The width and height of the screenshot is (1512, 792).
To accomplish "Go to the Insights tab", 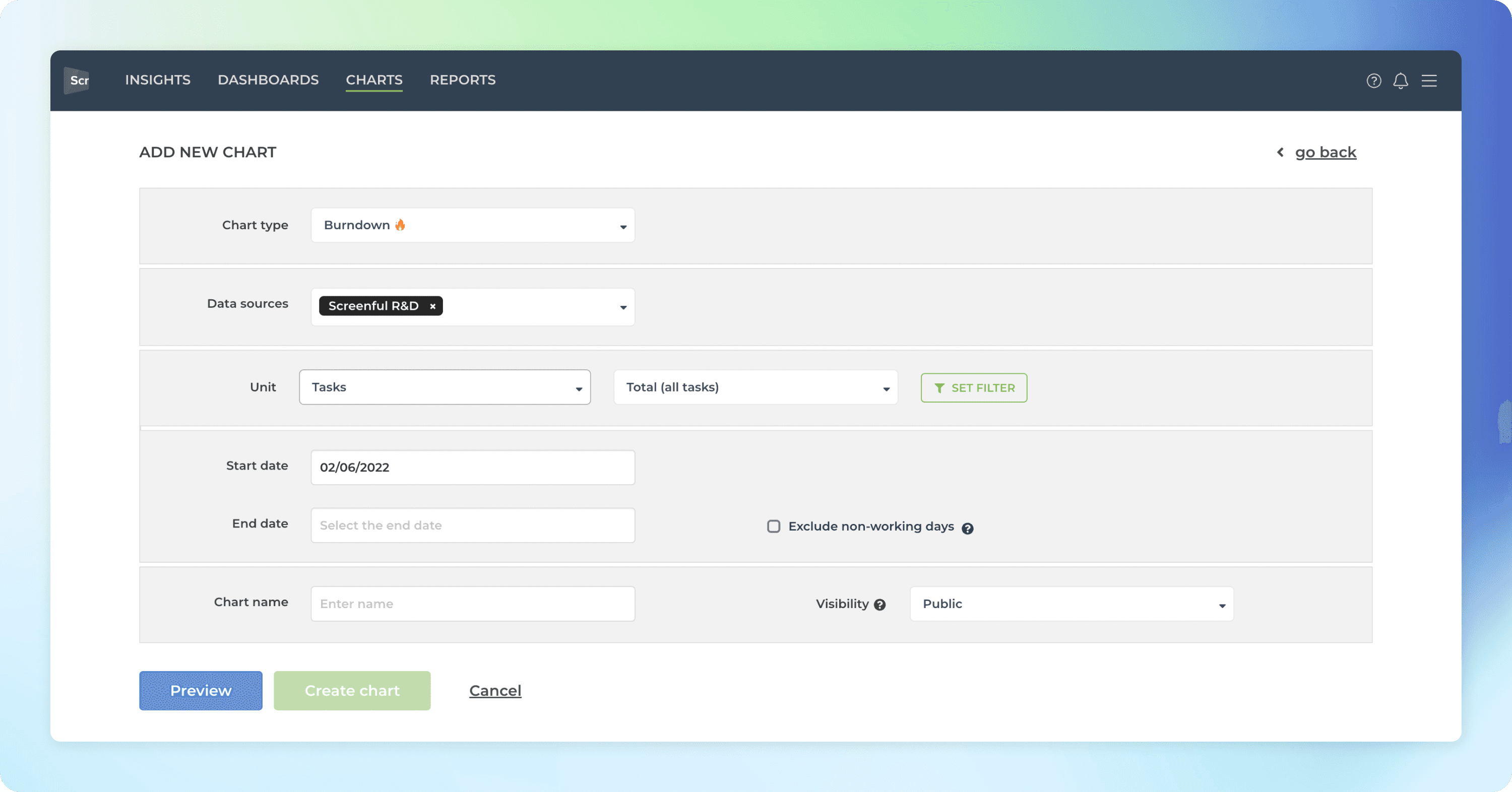I will [x=157, y=80].
